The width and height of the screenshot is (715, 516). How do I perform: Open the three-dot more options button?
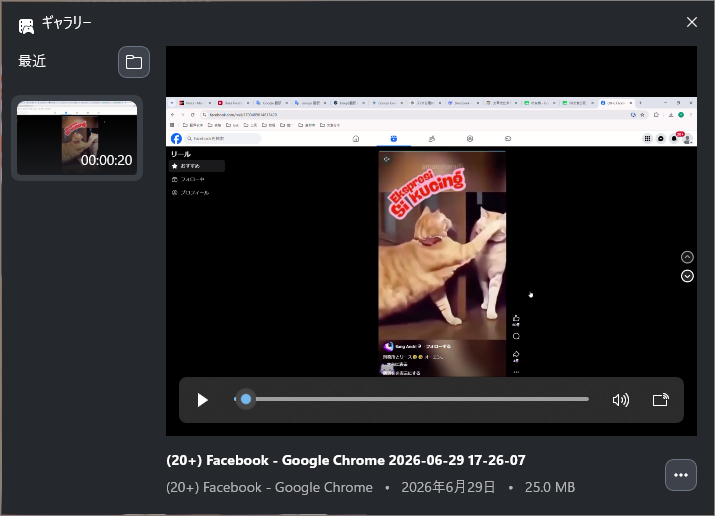pyautogui.click(x=680, y=475)
